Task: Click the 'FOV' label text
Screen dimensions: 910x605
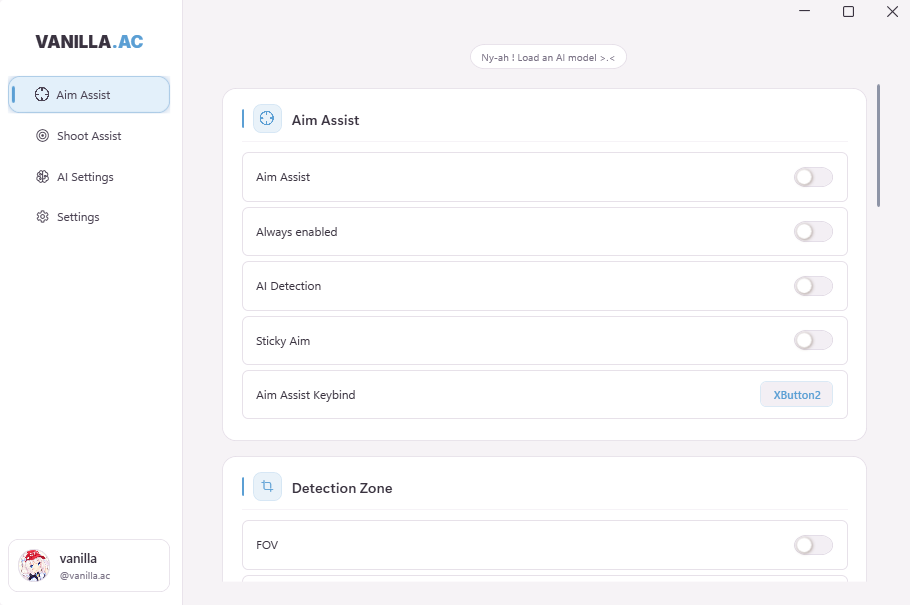Action: point(267,545)
